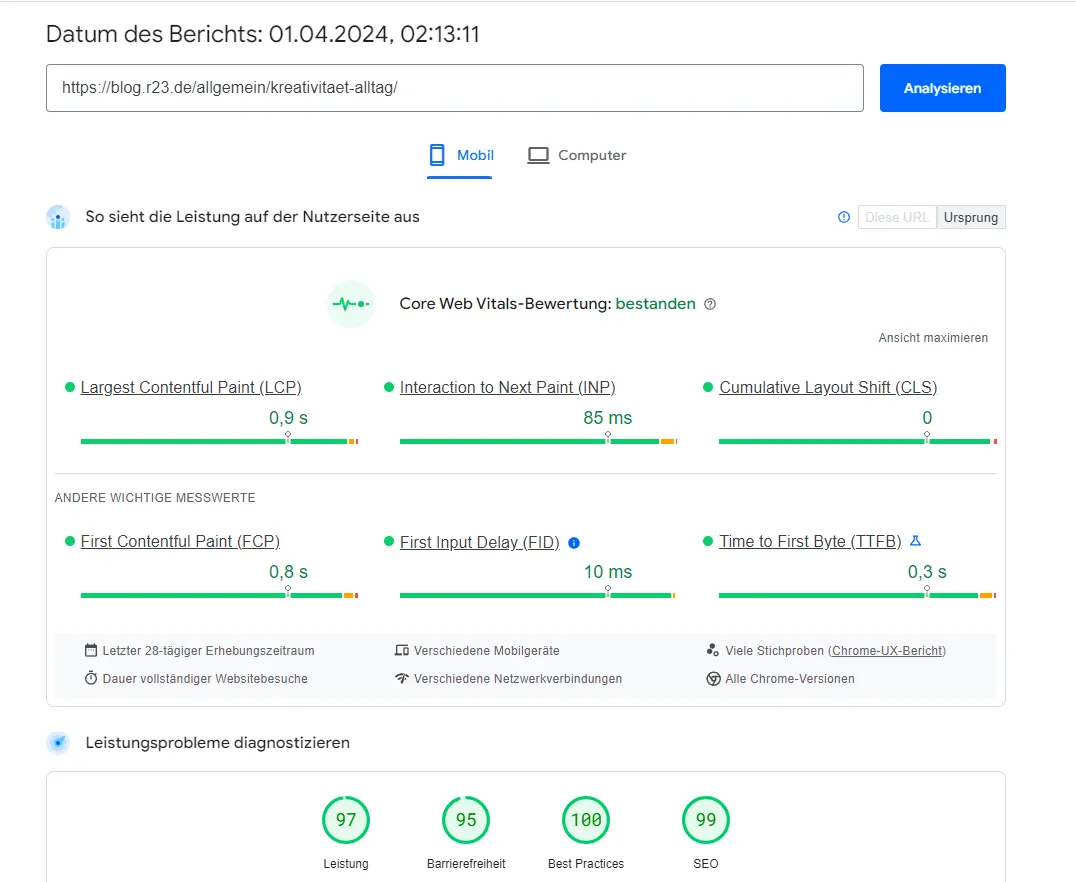Image resolution: width=1076 pixels, height=882 pixels.
Task: Click the FCP distribution bar
Action: (220, 595)
